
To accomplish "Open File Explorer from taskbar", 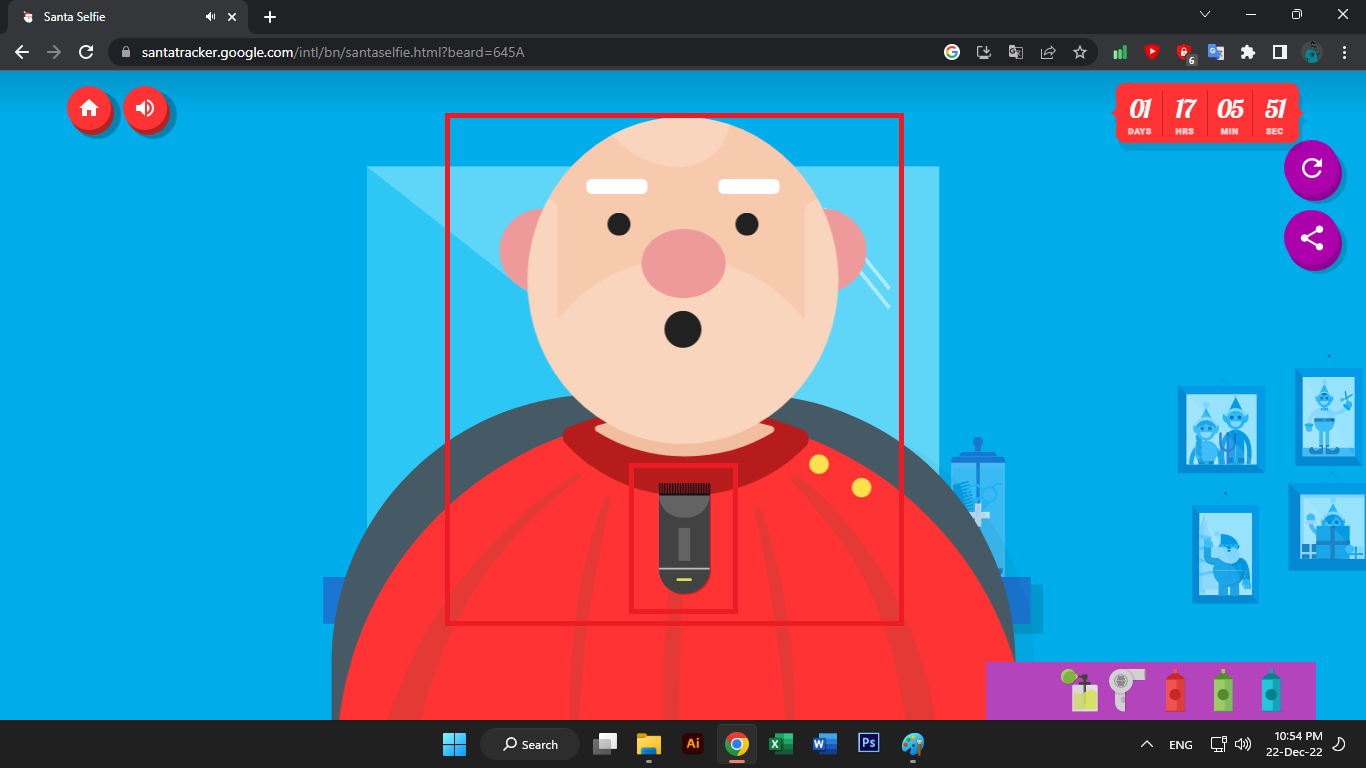I will coord(649,744).
